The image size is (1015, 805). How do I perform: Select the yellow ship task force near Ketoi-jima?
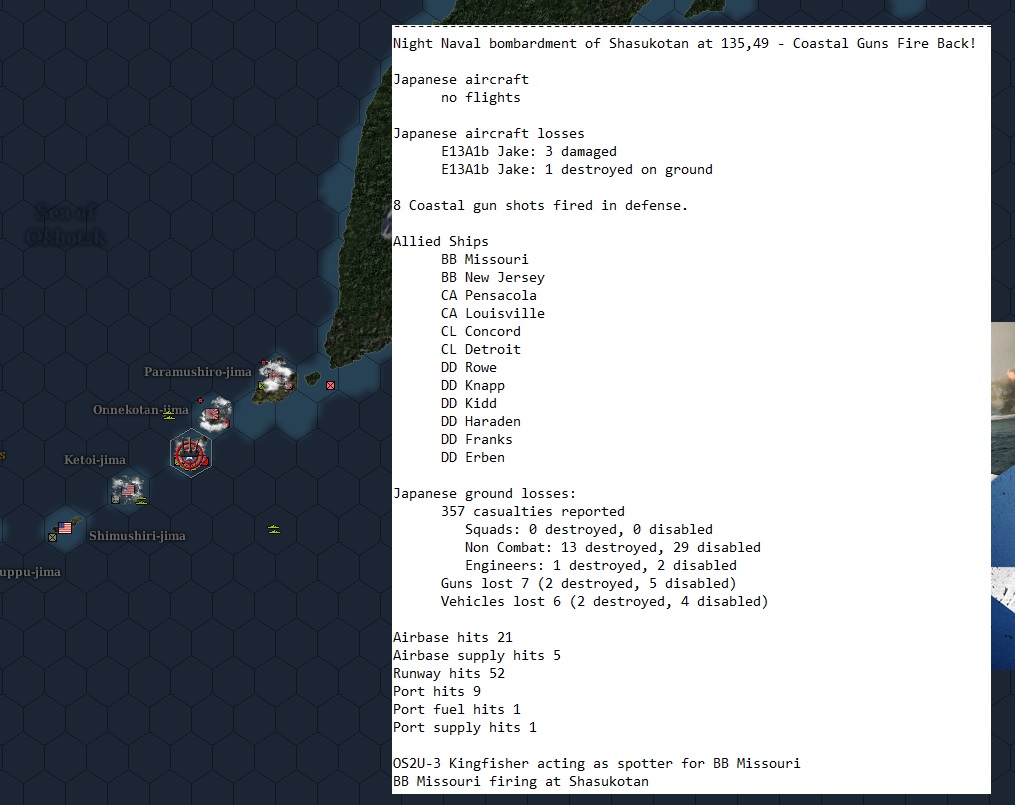(142, 500)
